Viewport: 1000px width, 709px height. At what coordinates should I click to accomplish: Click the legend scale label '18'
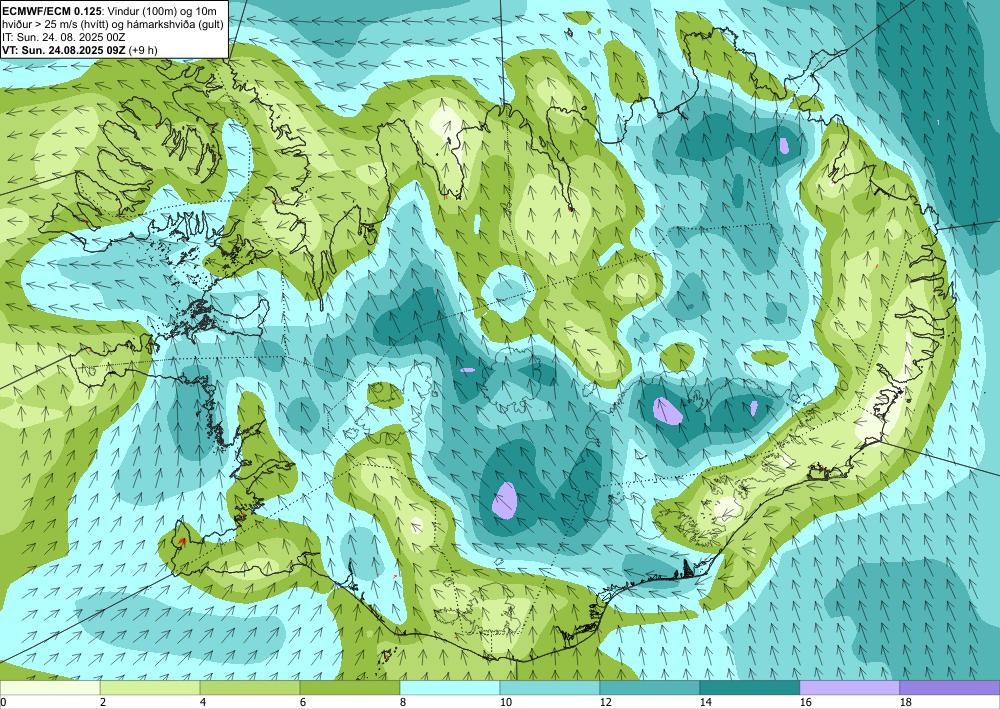(906, 702)
